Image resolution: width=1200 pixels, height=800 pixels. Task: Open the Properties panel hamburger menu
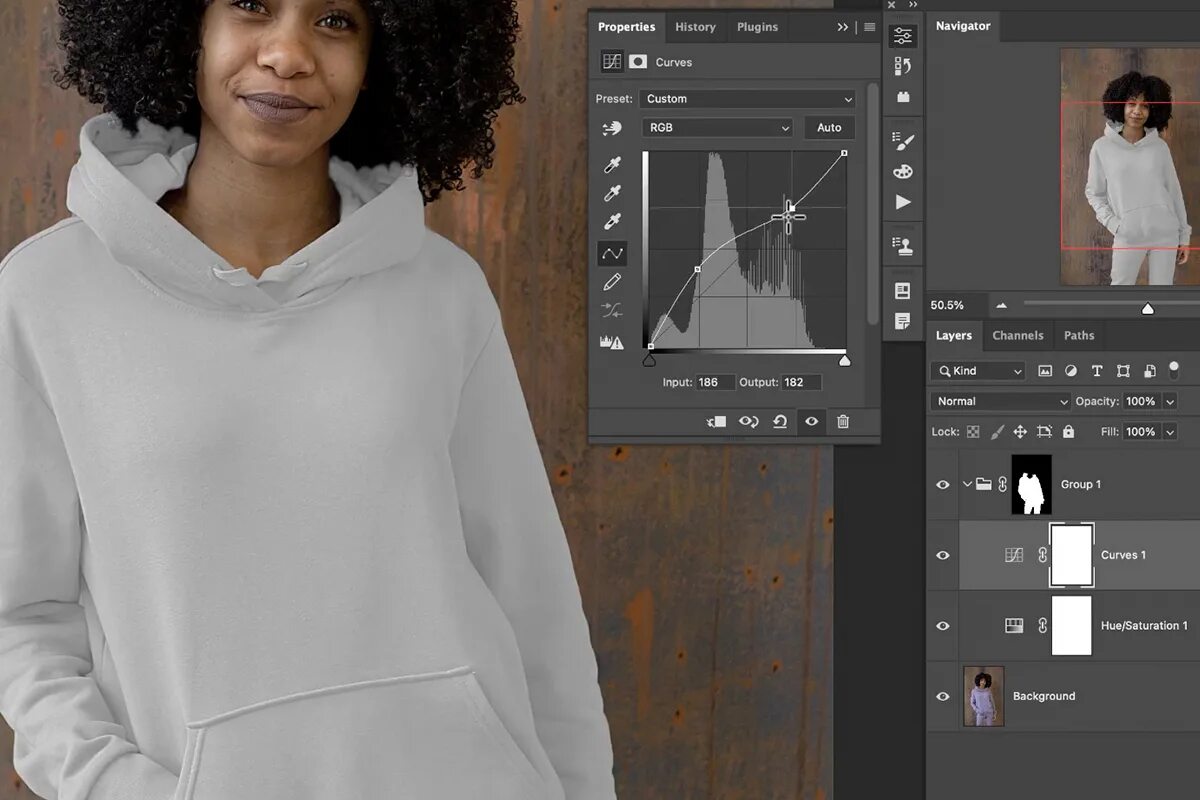pos(870,27)
